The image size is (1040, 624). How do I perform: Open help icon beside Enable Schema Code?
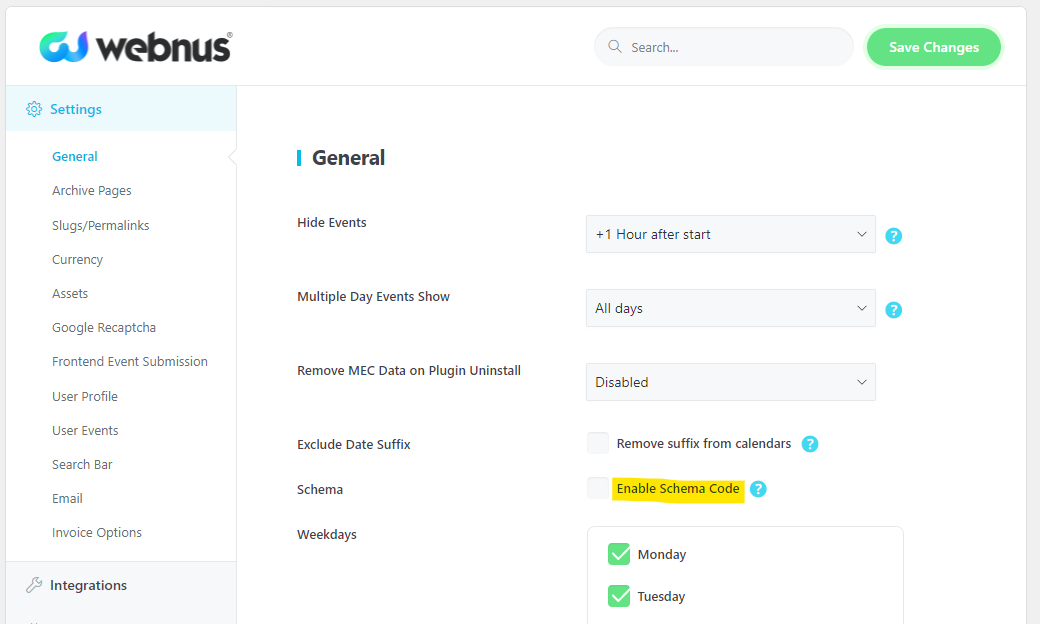click(758, 489)
